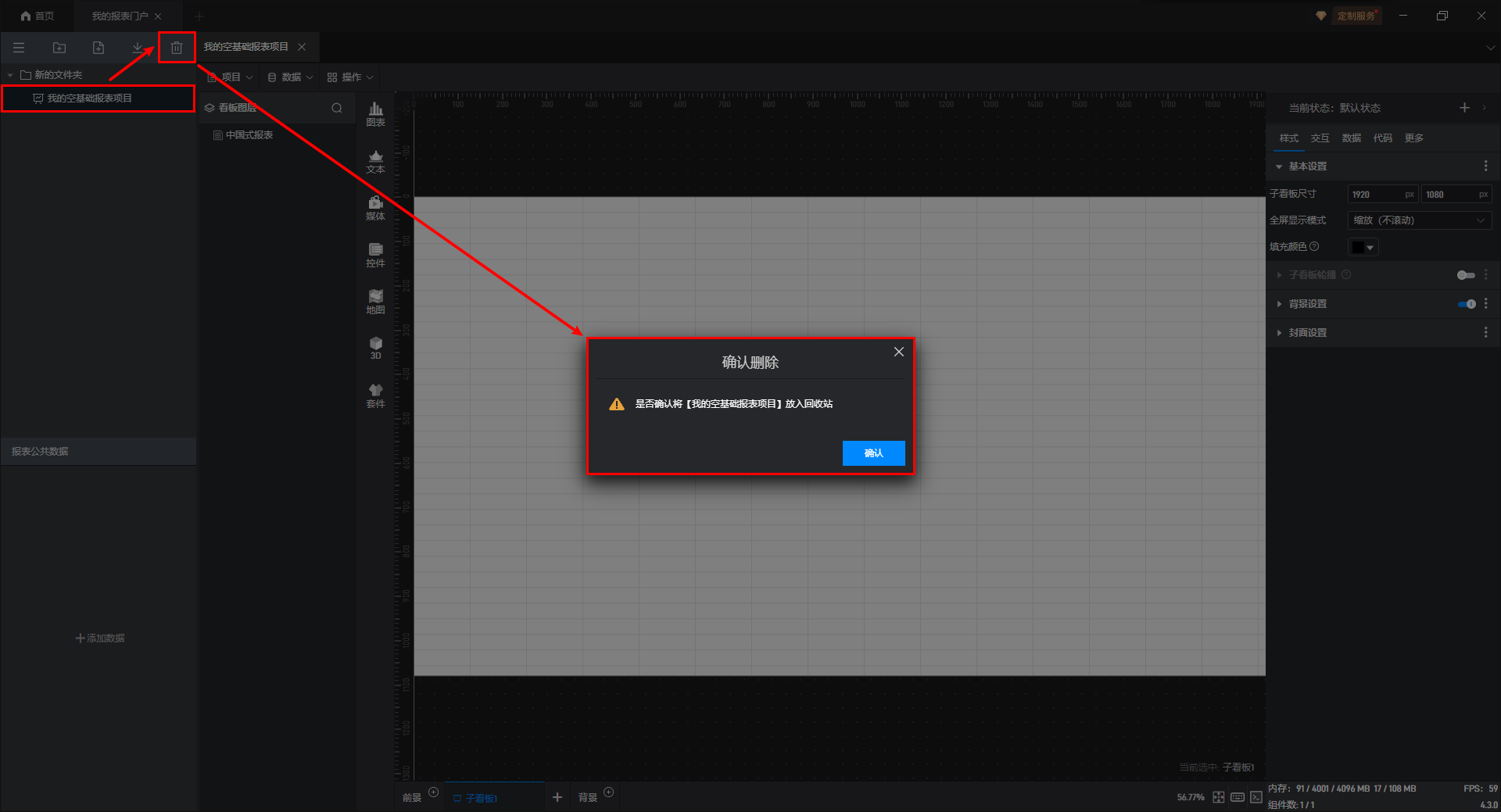This screenshot has height=812, width=1501.
Task: Toggle the 背景设置 switch
Action: (x=1466, y=304)
